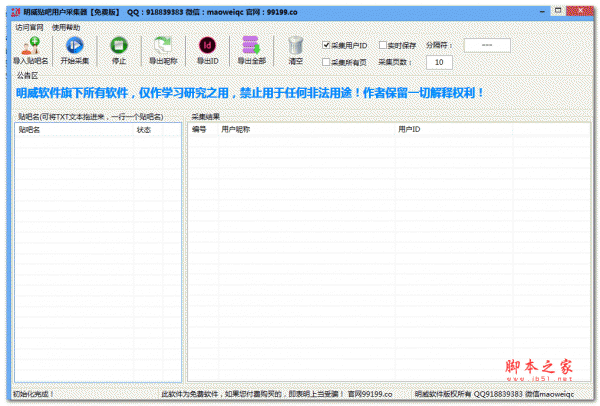Open the 访问官网 menu
Image resolution: width=600 pixels, height=406 pixels.
29,27
